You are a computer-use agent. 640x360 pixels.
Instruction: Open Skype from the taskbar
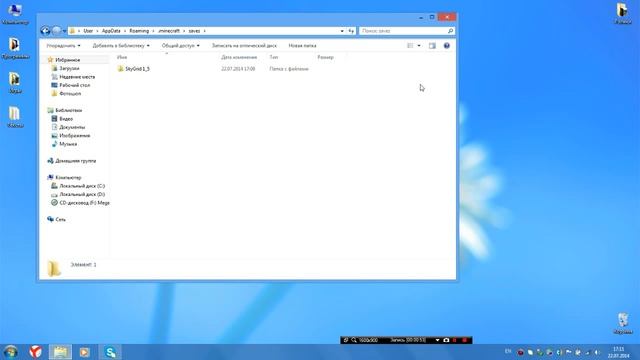(111, 352)
